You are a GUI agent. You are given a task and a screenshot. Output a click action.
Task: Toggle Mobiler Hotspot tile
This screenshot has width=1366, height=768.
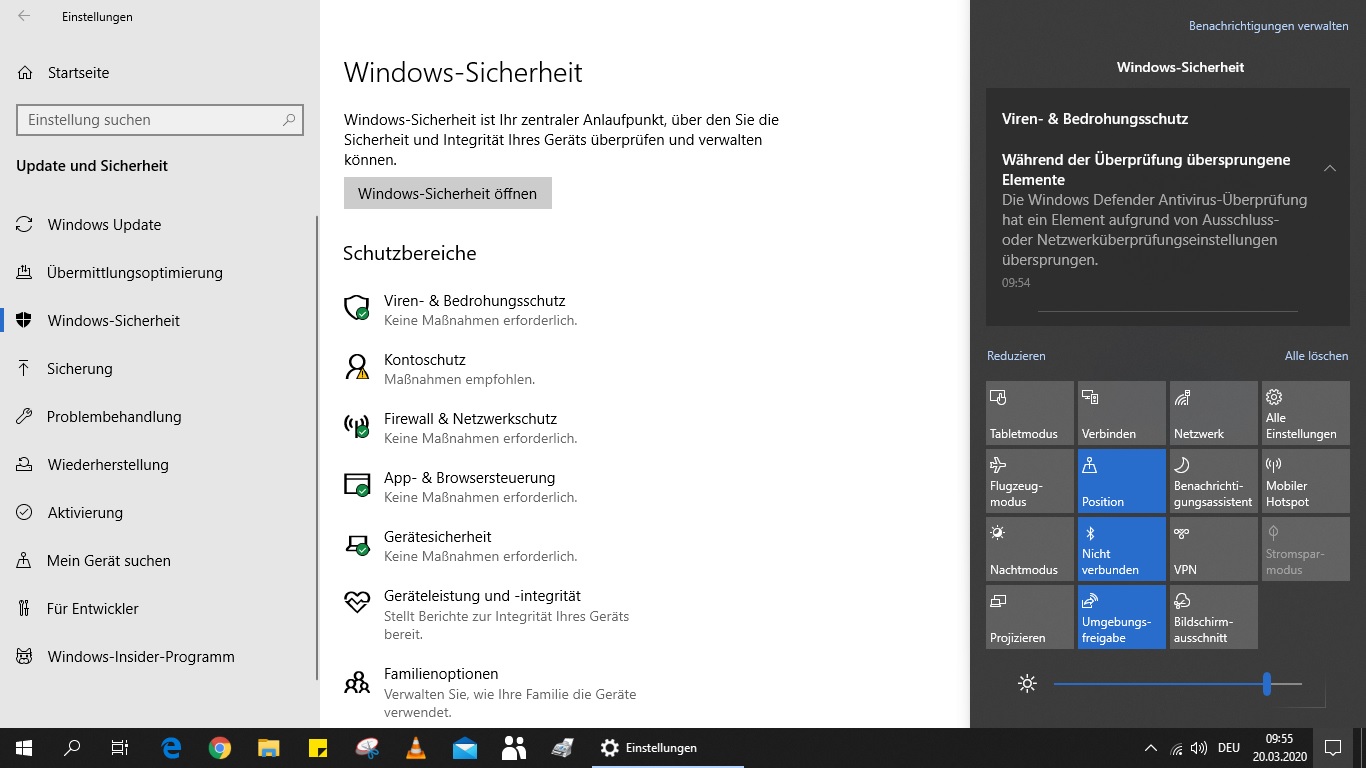click(1306, 481)
